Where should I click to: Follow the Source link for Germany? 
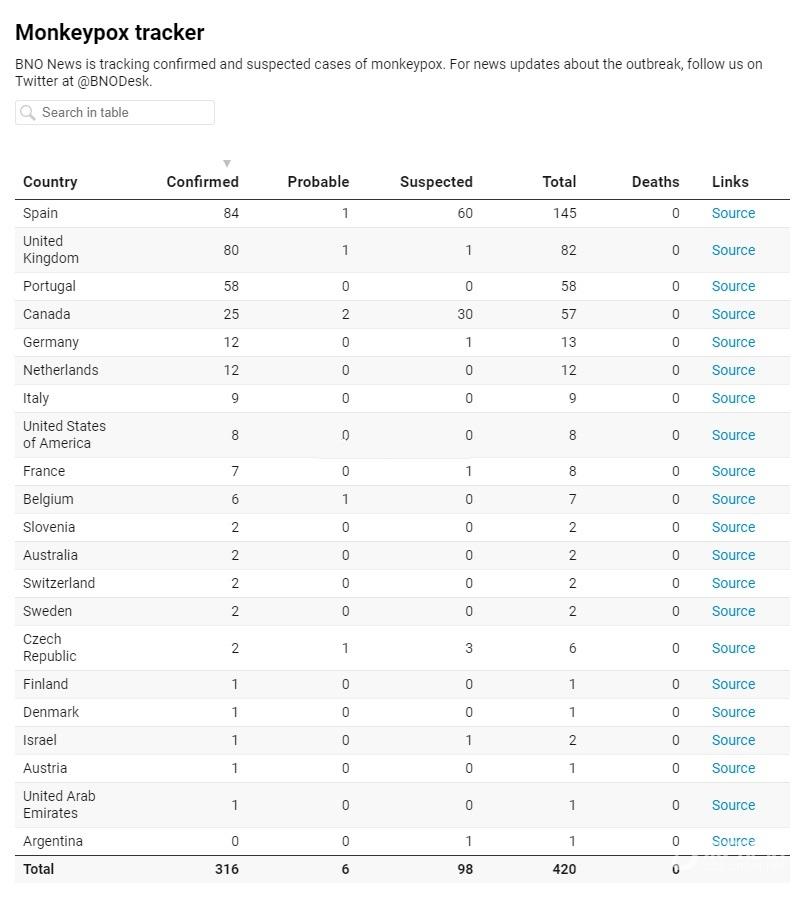pos(733,342)
